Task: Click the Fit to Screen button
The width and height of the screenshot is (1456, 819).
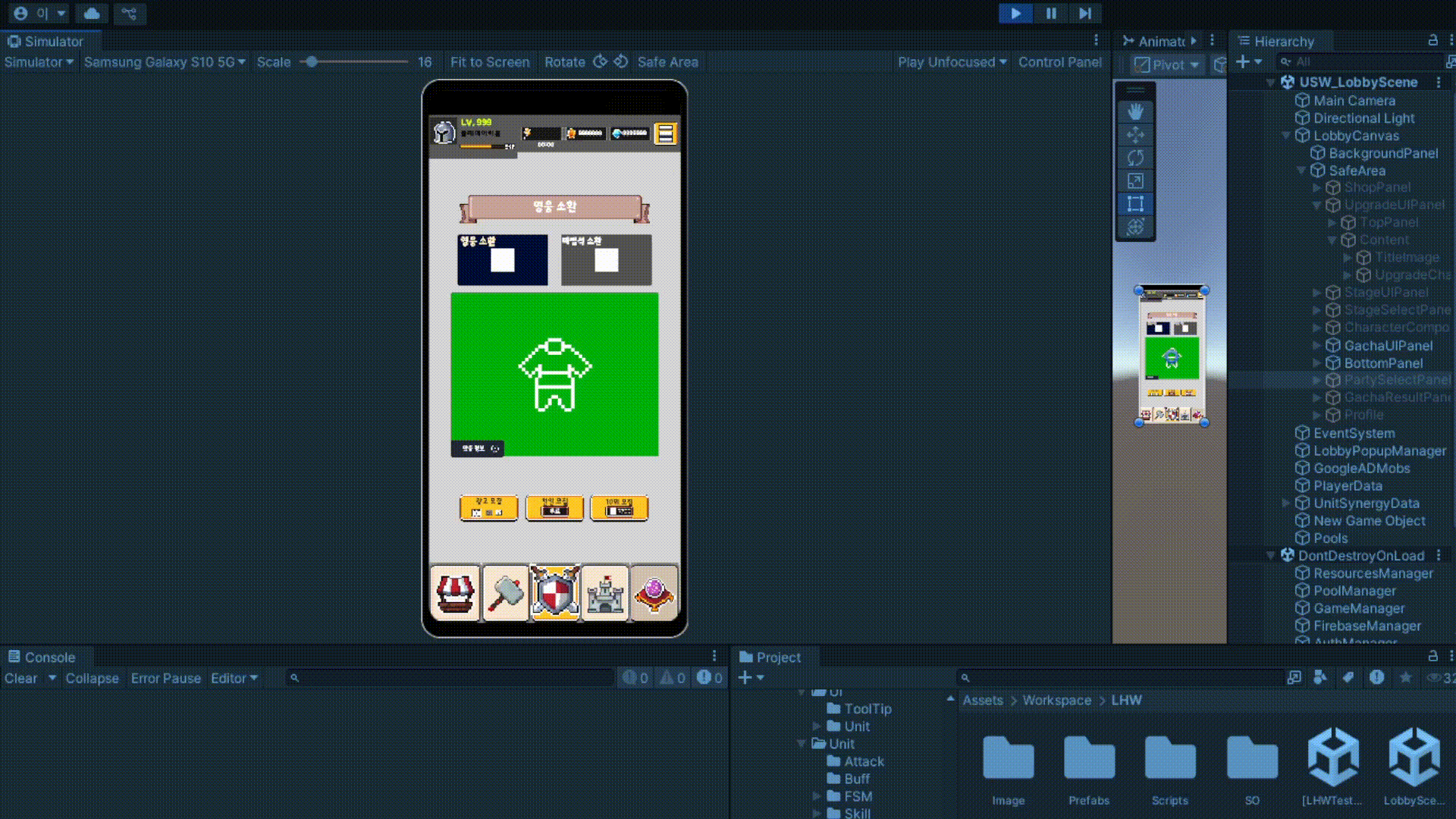Action: click(490, 62)
